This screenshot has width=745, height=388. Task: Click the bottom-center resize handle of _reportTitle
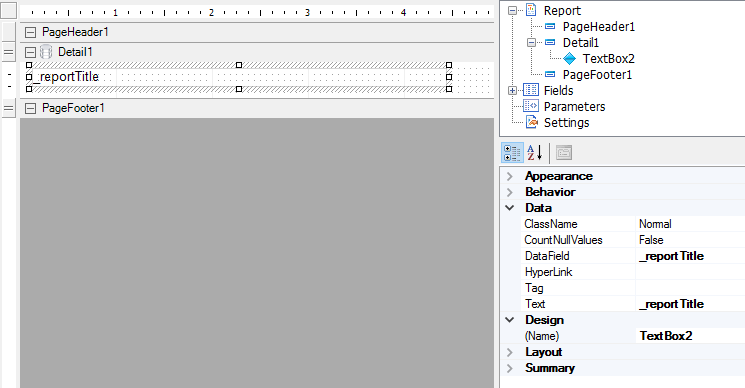point(239,89)
